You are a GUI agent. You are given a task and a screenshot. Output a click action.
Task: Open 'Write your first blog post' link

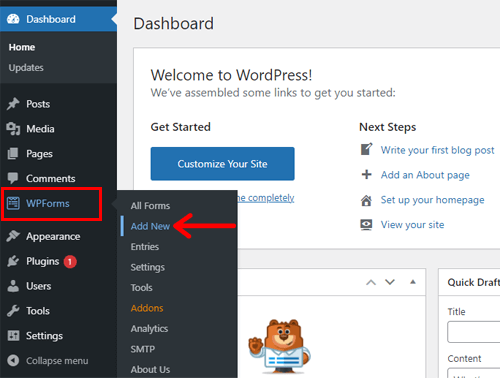[437, 150]
